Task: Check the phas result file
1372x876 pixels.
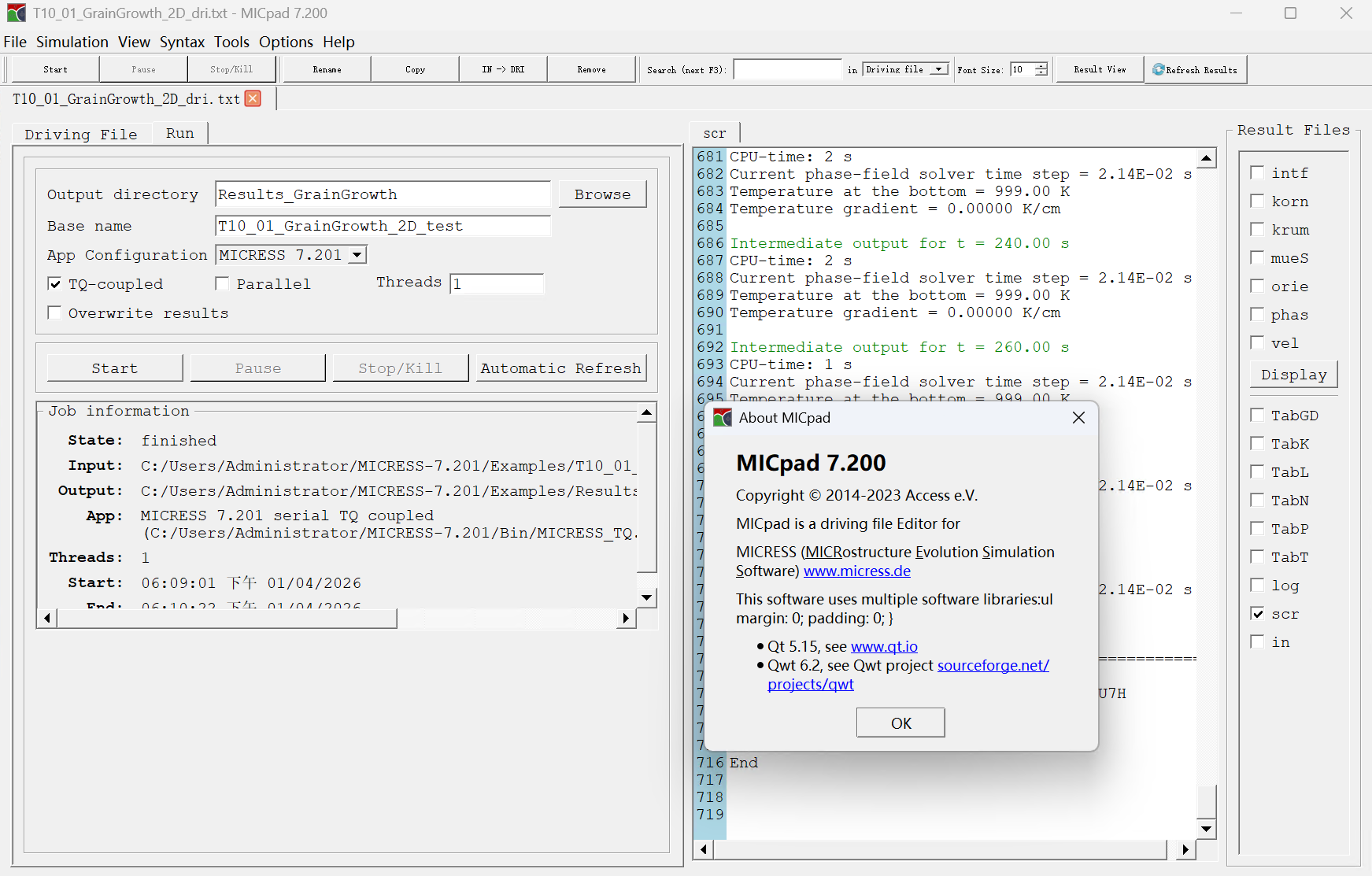Action: coord(1258,315)
